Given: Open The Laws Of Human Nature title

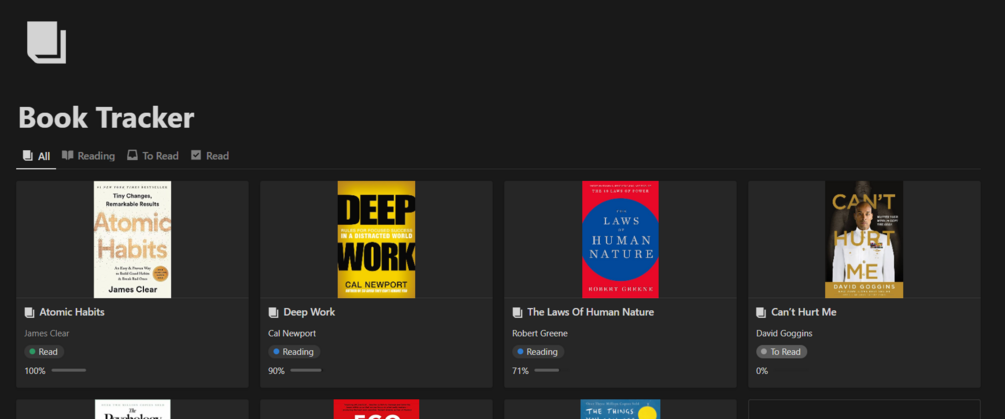Looking at the screenshot, I should point(590,312).
